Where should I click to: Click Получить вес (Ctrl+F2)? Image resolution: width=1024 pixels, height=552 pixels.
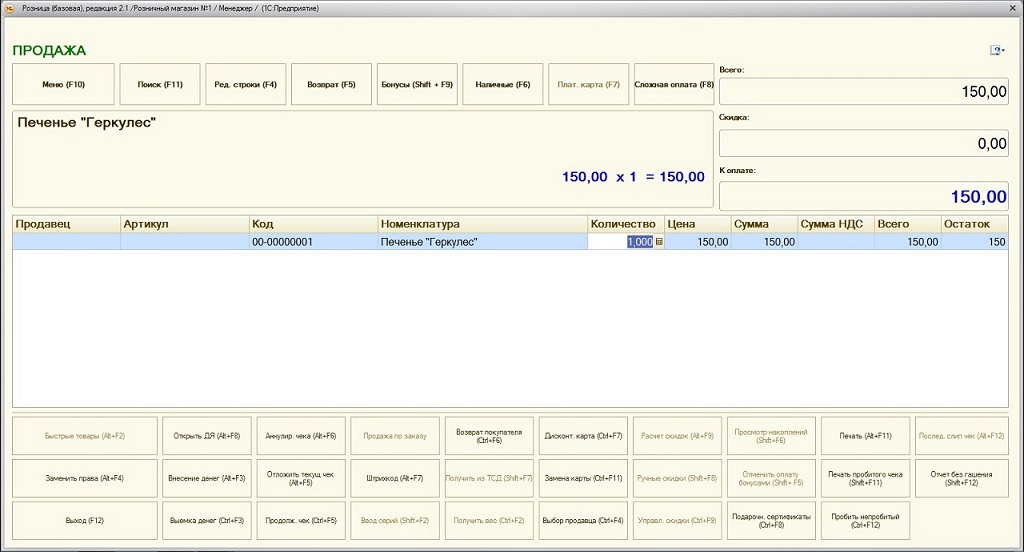(489, 521)
